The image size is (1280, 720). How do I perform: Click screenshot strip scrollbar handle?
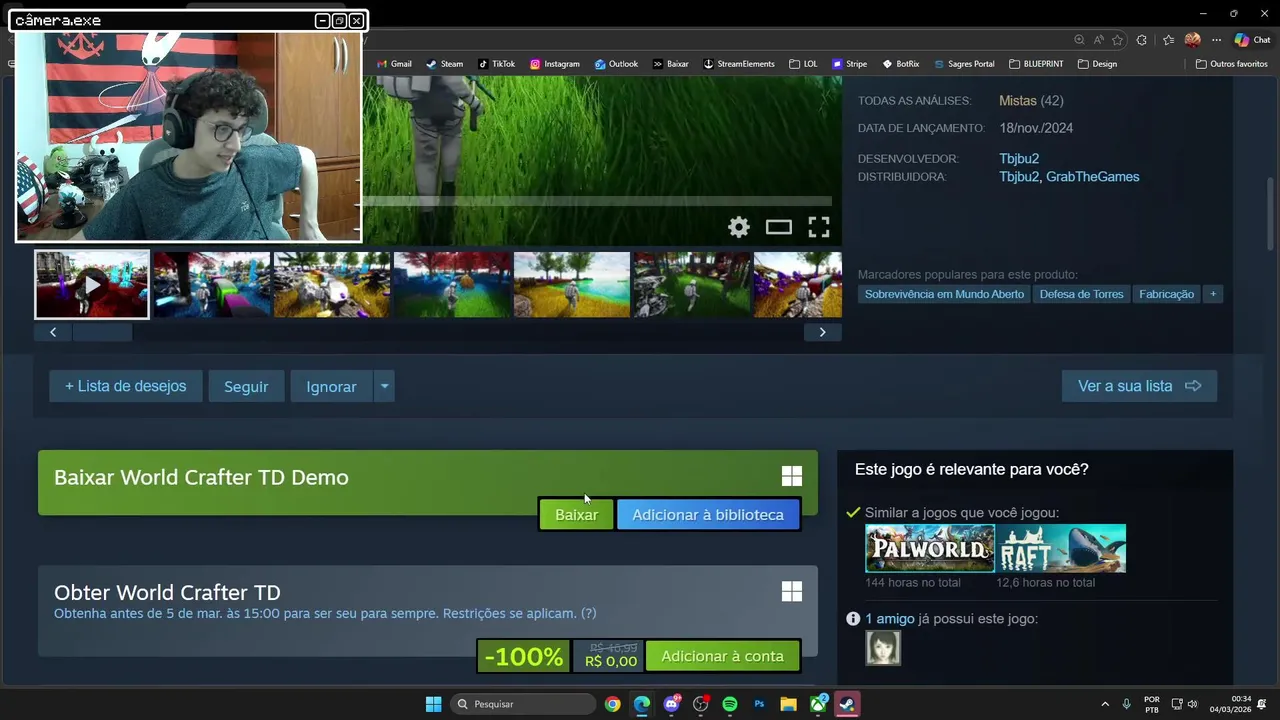coord(102,332)
